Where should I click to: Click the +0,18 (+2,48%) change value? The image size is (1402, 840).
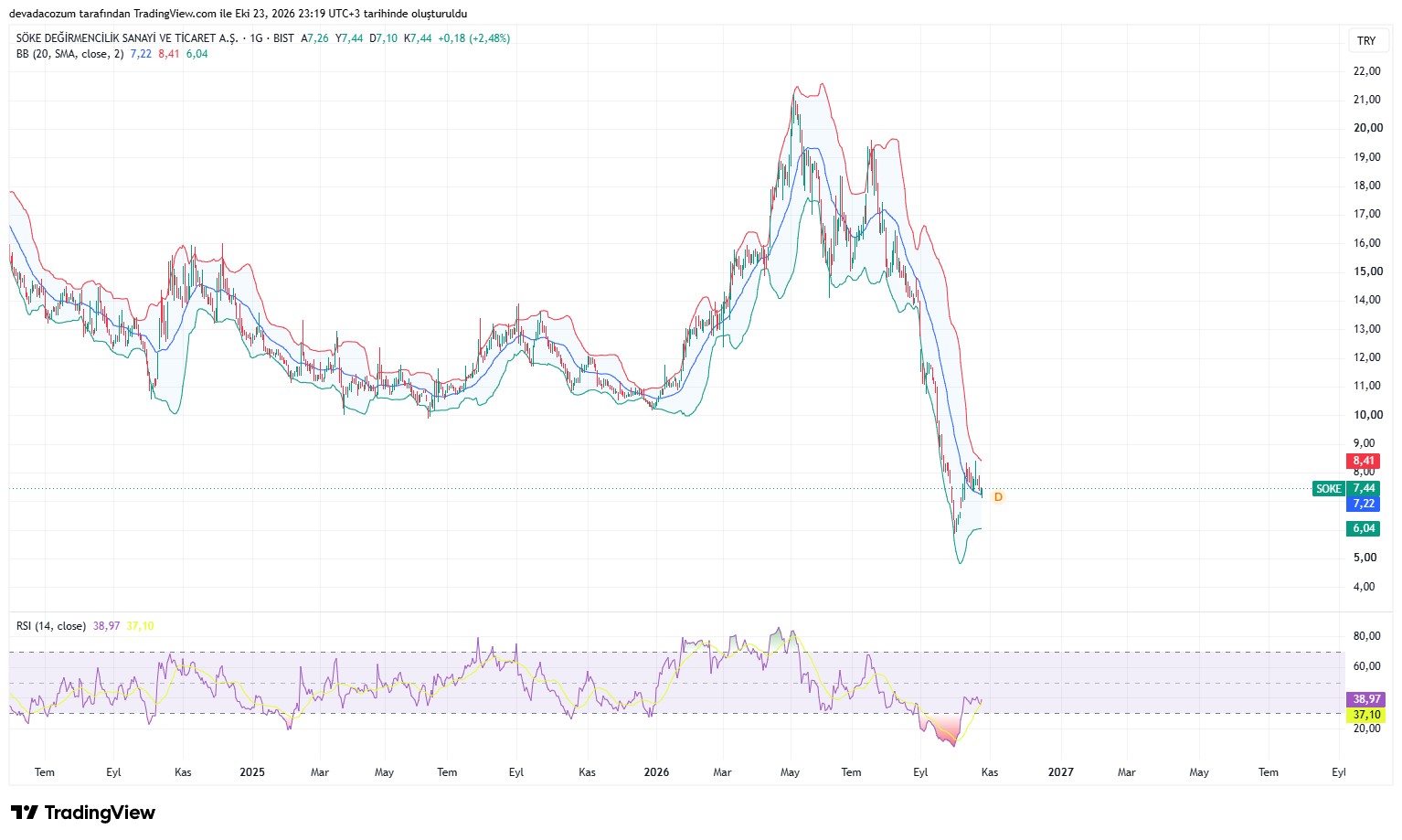[474, 38]
